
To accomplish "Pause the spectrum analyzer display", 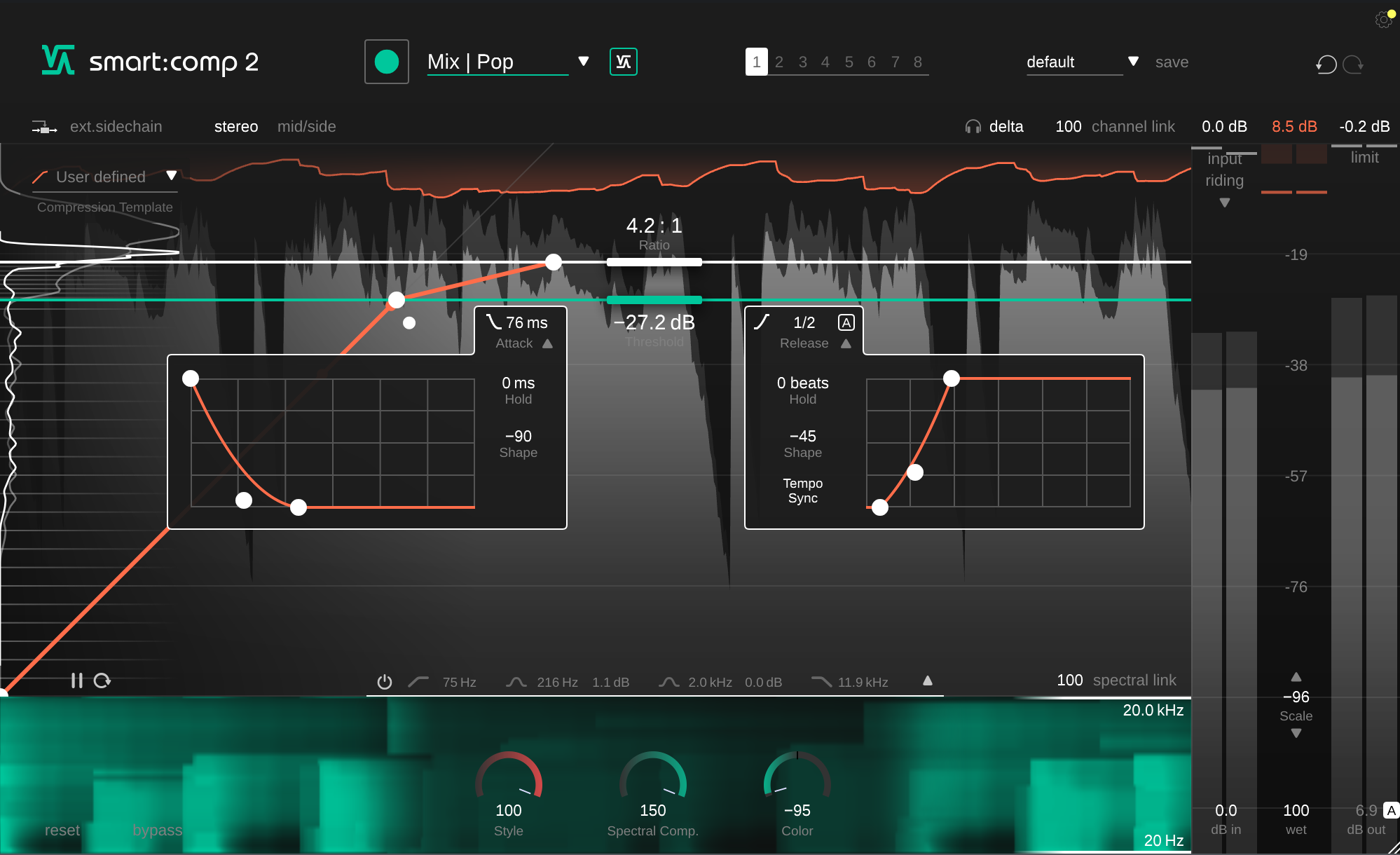I will tap(77, 680).
